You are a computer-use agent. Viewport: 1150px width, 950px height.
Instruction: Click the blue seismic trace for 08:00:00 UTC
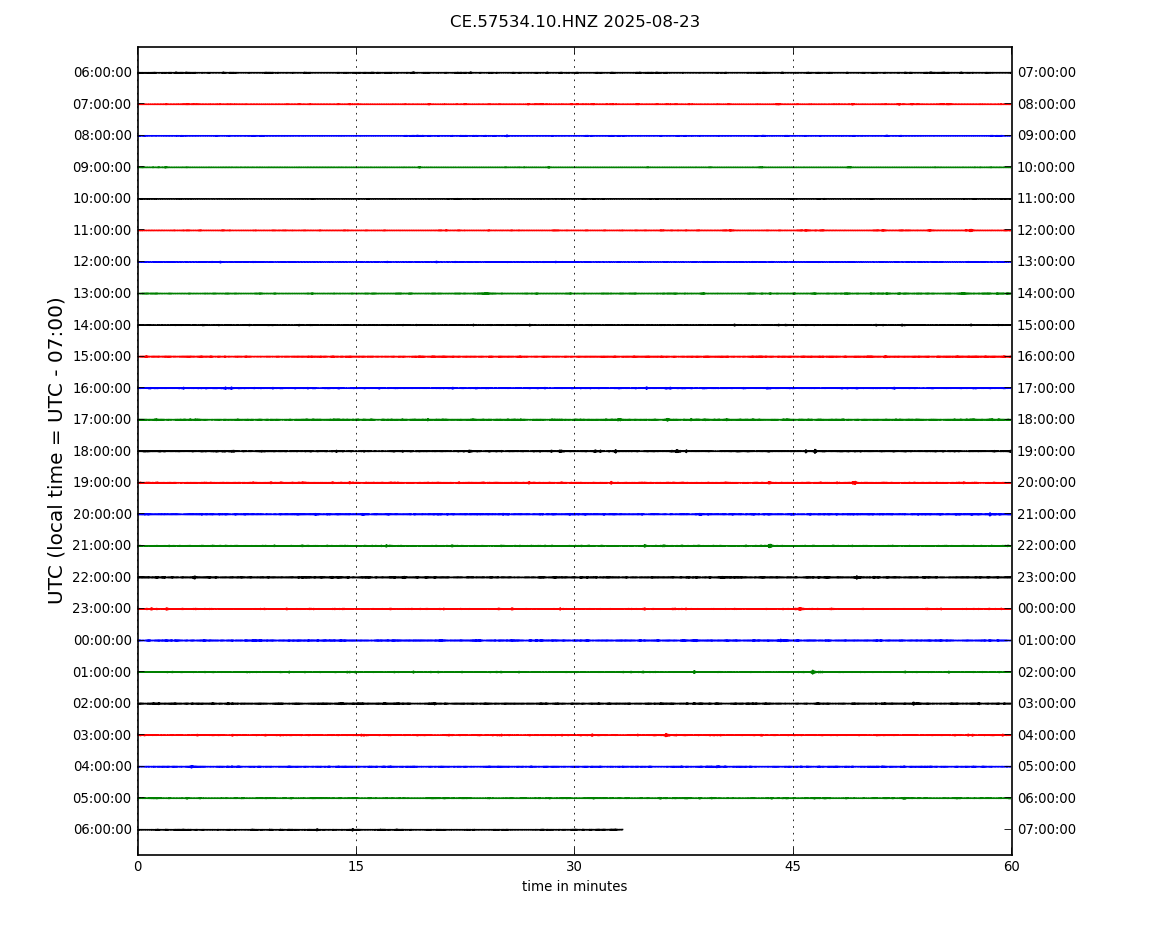click(x=574, y=136)
